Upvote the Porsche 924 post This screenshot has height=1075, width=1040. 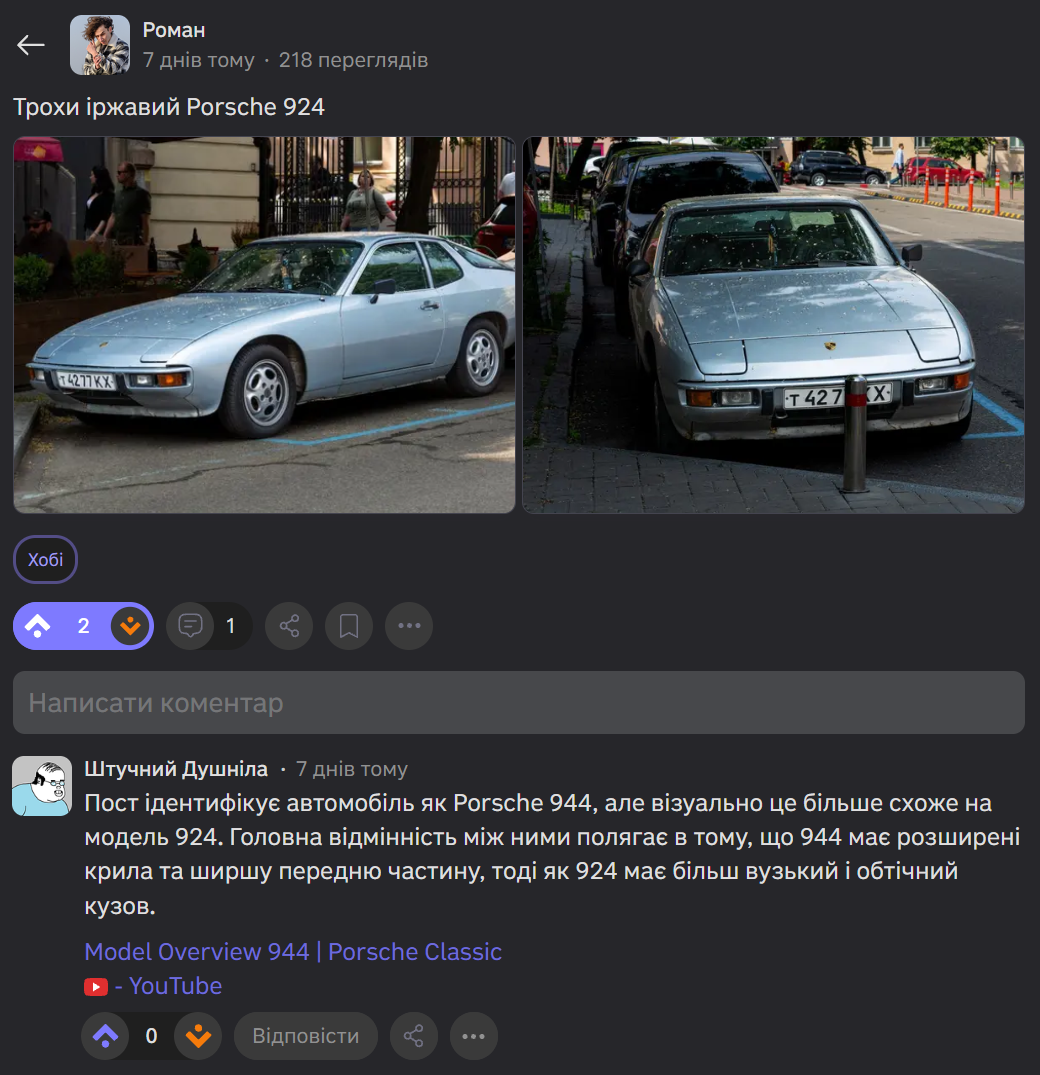[38, 625]
